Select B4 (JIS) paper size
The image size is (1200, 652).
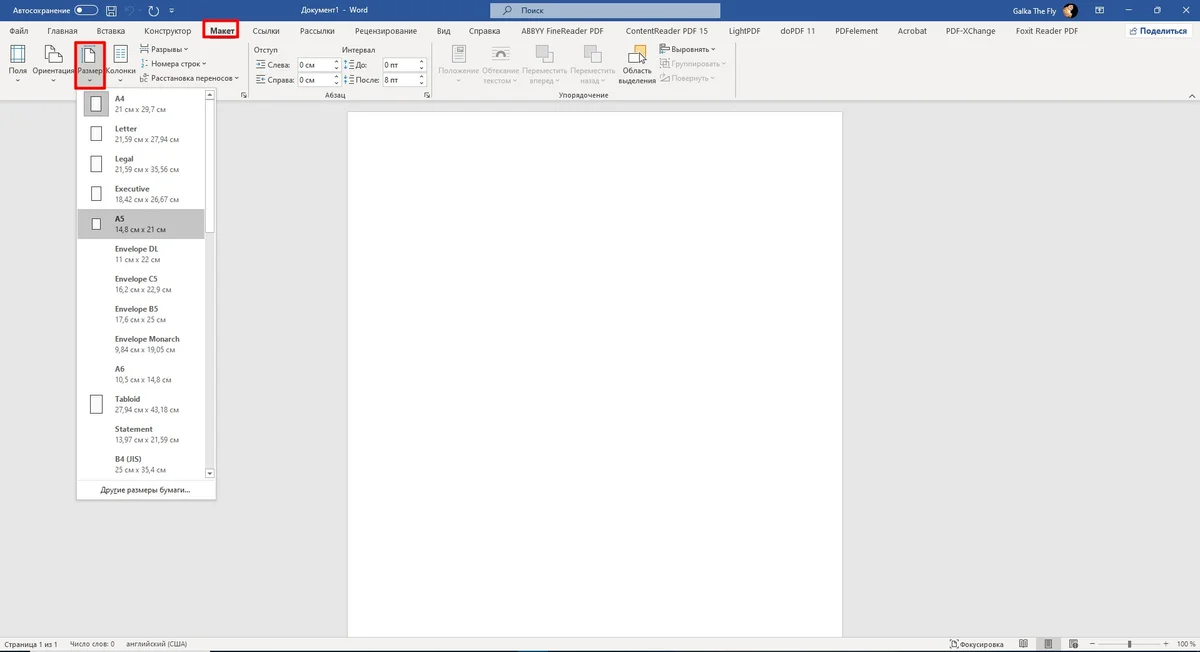141,464
